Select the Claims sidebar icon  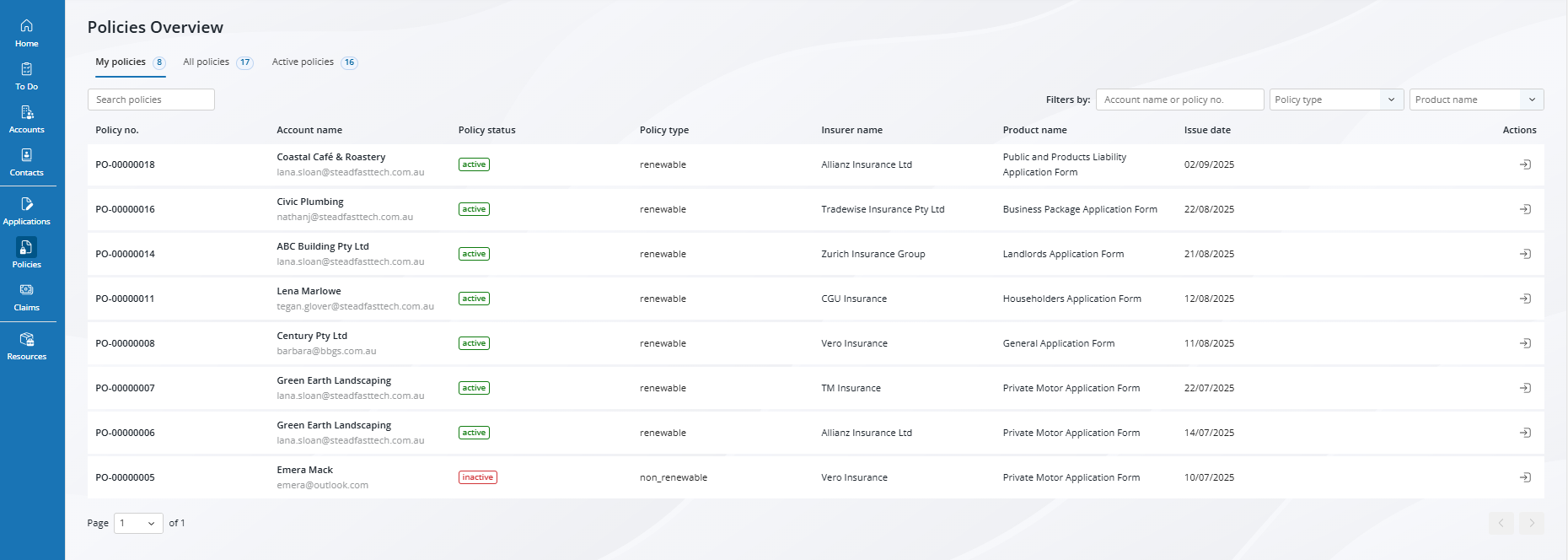pos(27,296)
